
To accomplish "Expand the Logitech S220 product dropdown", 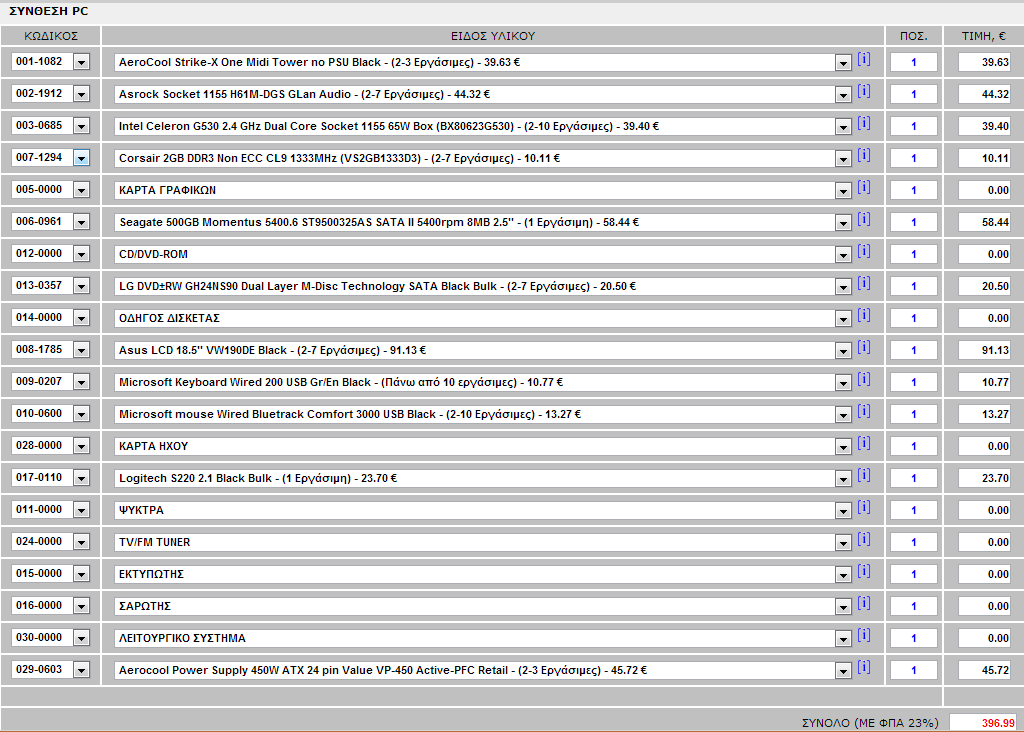I will [843, 479].
